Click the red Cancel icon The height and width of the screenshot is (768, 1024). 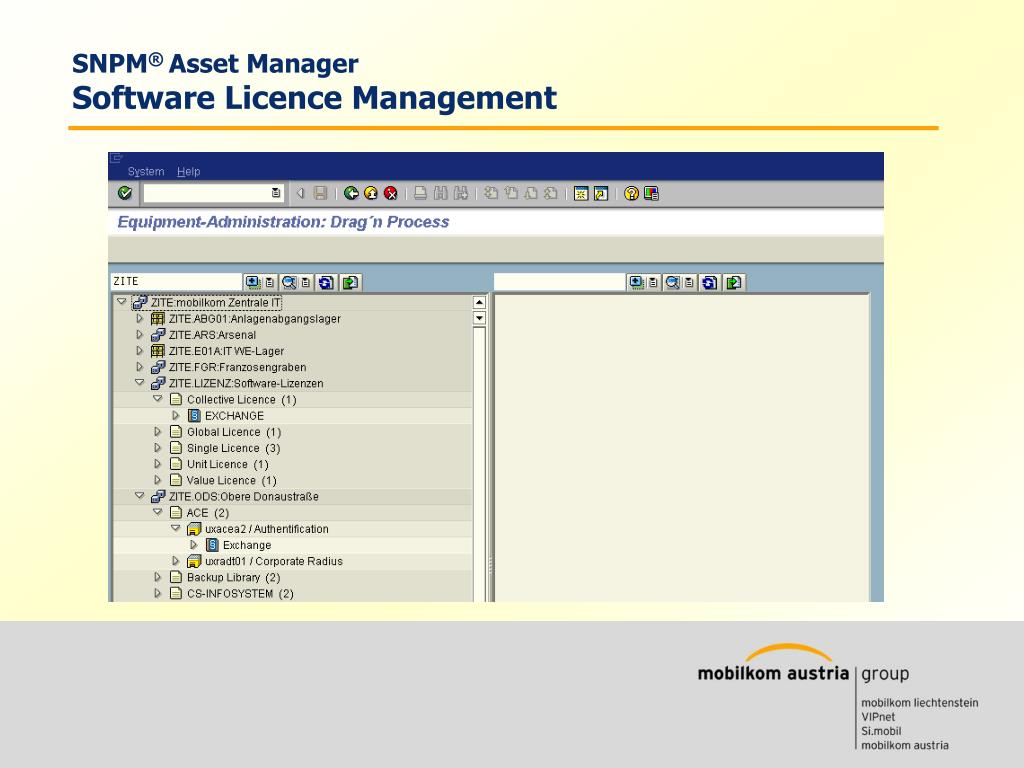(x=391, y=193)
